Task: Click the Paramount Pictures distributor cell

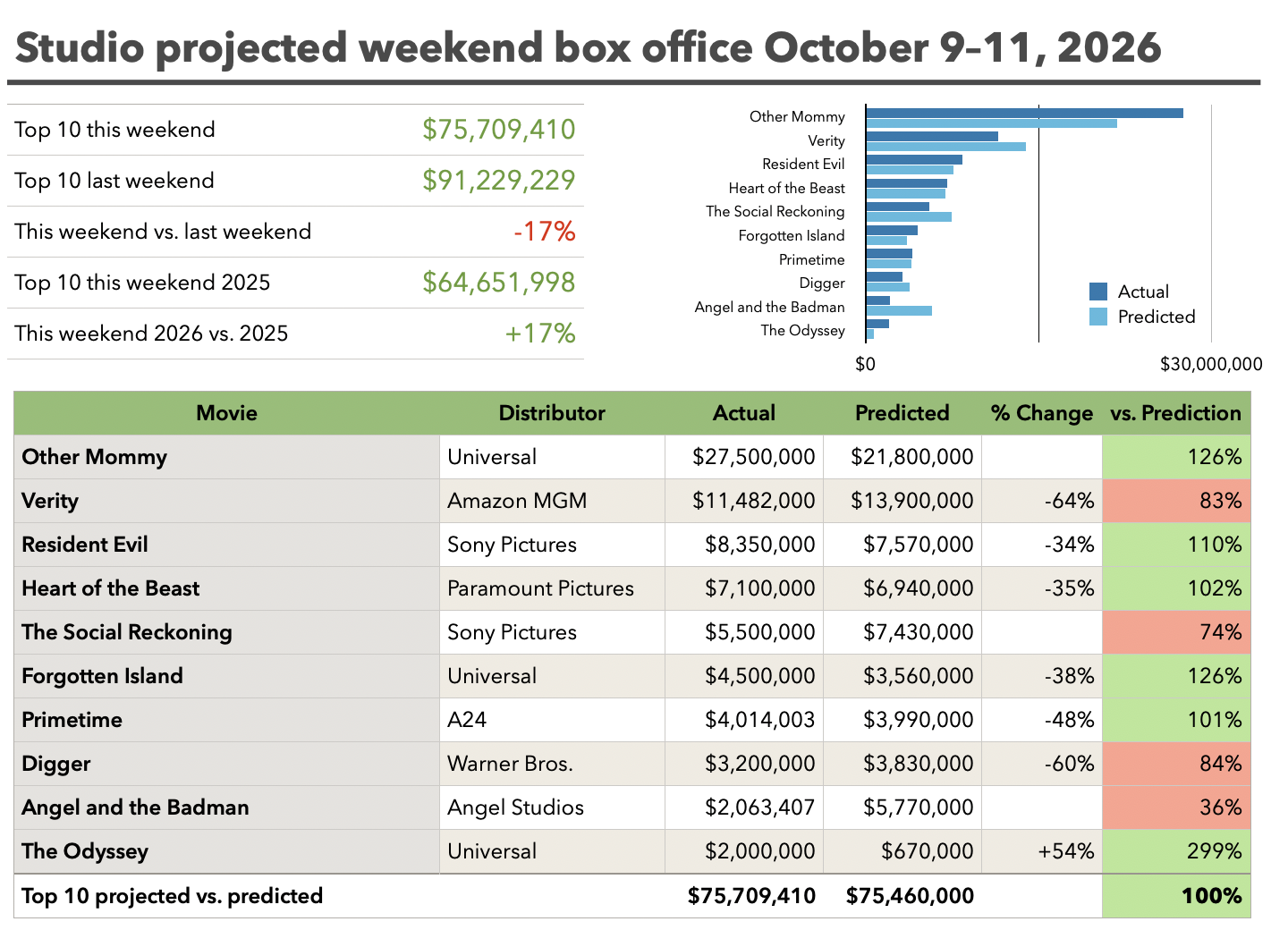Action: (x=552, y=588)
